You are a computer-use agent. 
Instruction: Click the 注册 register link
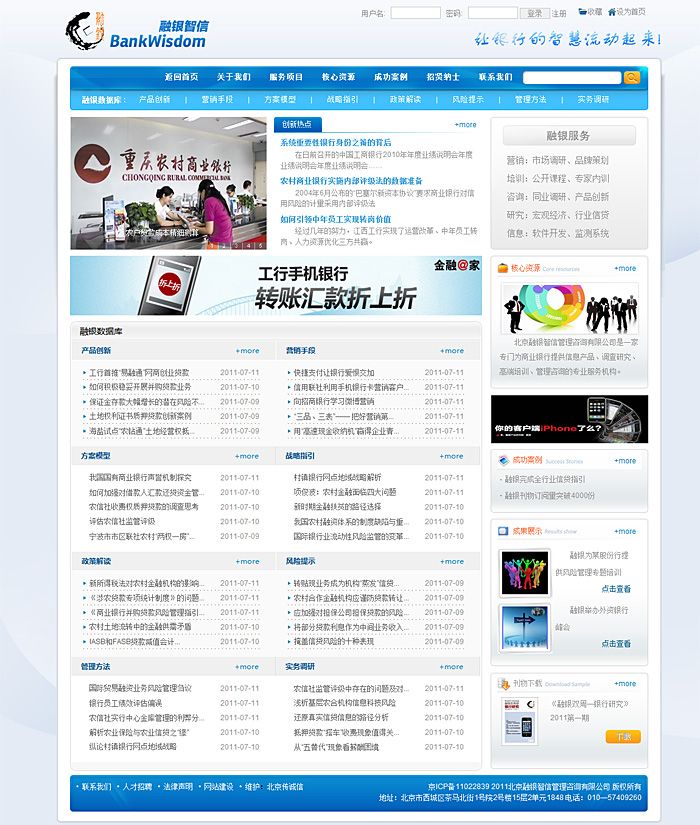click(559, 13)
